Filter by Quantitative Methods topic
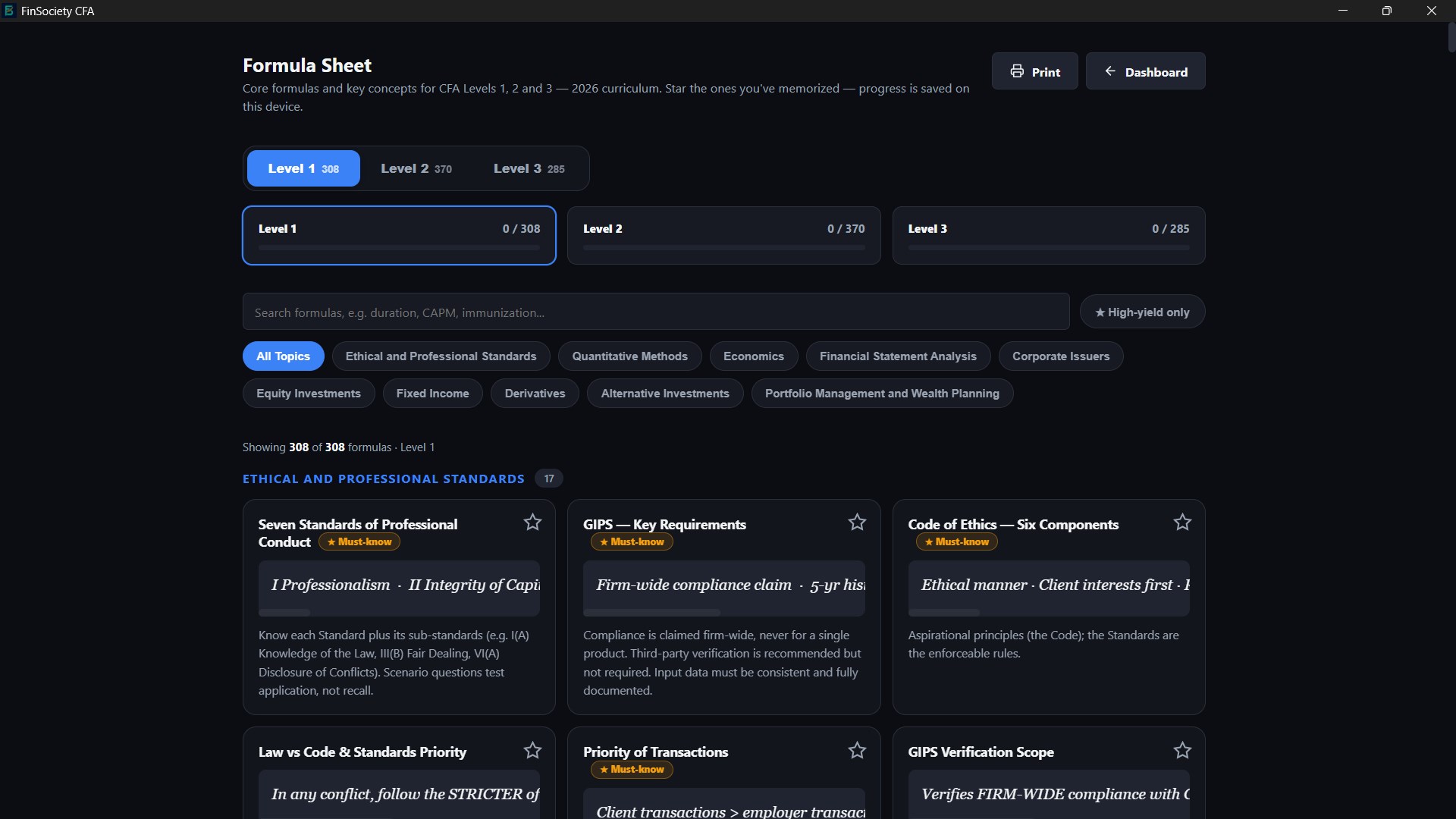This screenshot has width=1456, height=819. pos(629,356)
